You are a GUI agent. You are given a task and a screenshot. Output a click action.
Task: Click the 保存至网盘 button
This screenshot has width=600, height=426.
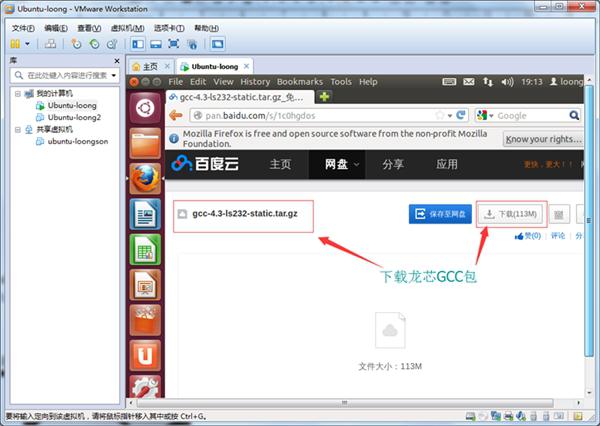tap(440, 214)
